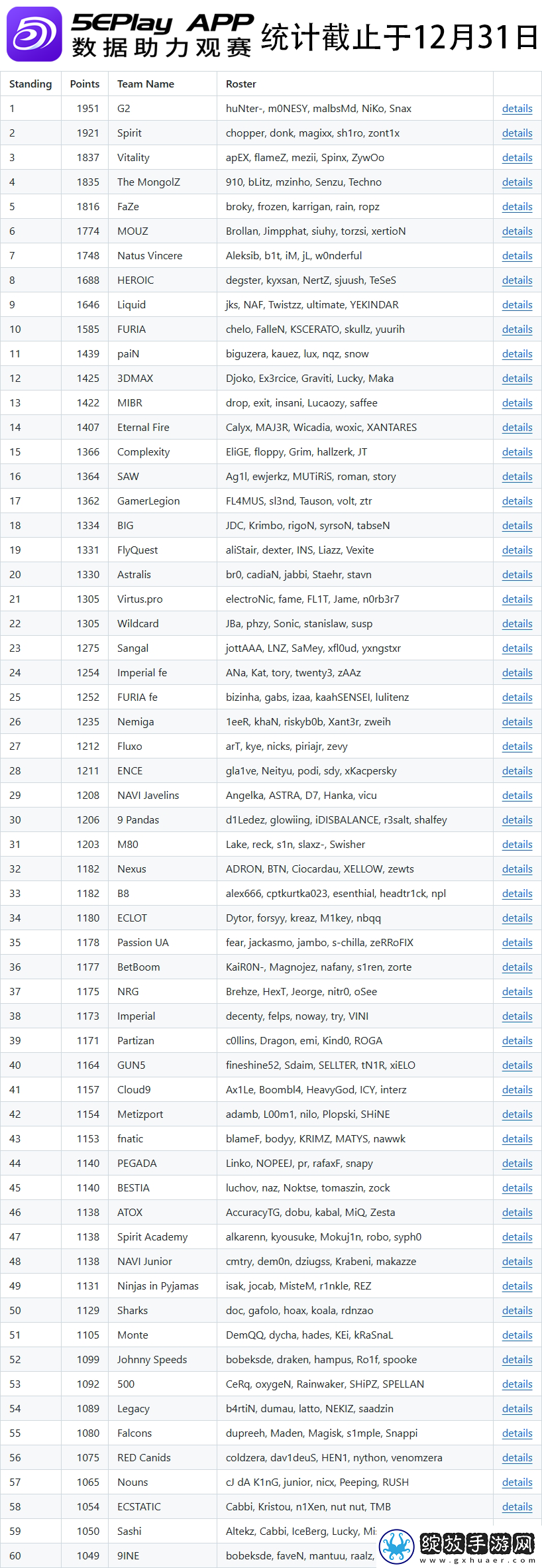This screenshot has width=542, height=1568.
Task: Open details link for NAVI Javelins
Action: [x=517, y=796]
